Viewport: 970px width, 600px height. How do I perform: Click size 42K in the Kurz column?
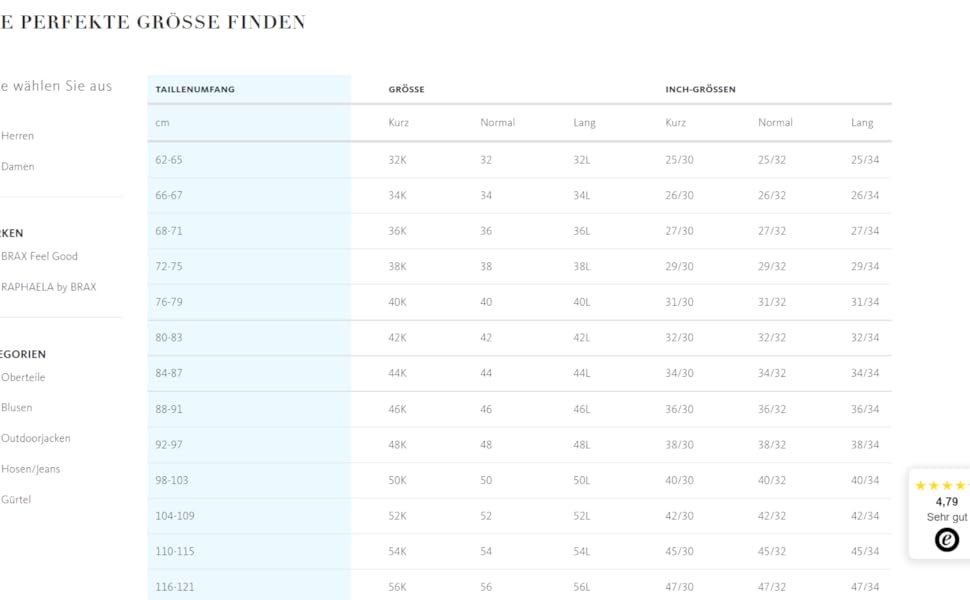397,338
